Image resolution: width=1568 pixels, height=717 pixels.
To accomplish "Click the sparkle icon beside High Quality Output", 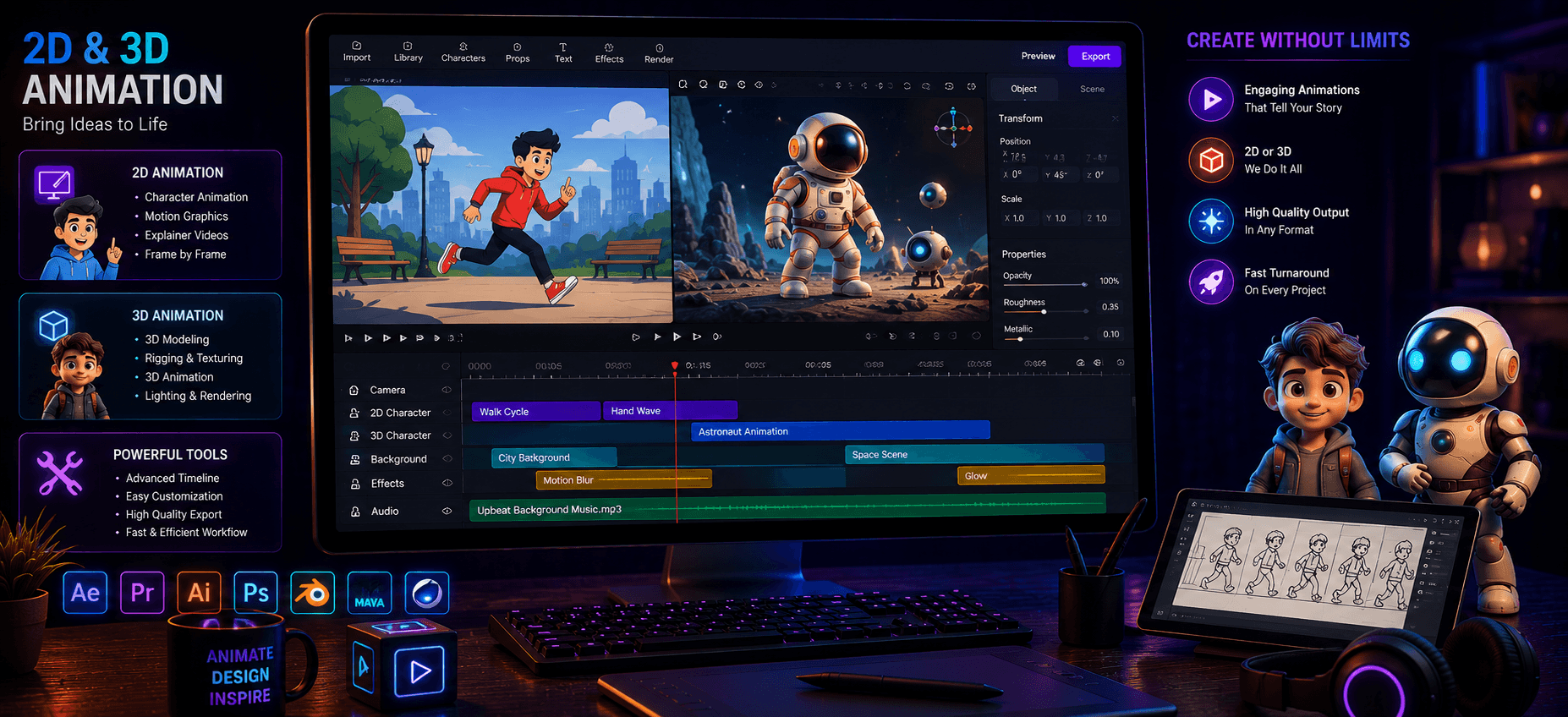I will point(1211,221).
